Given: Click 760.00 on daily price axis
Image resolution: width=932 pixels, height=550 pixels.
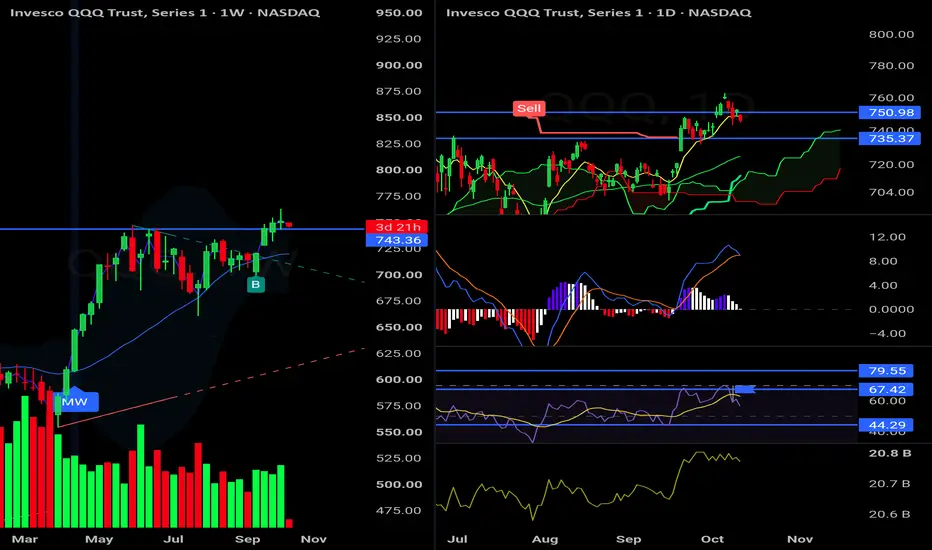Looking at the screenshot, I should (891, 98).
